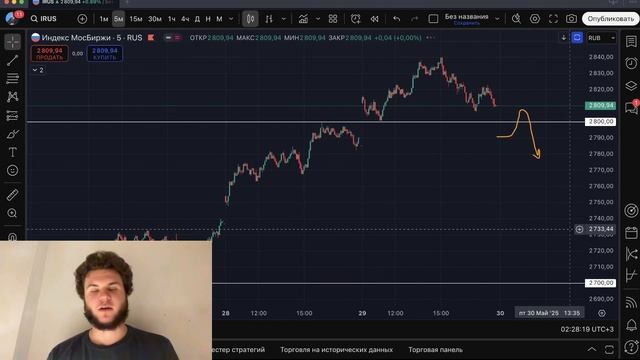The image size is (640, 360).
Task: Select the 1h timeframe
Action: pos(171,19)
